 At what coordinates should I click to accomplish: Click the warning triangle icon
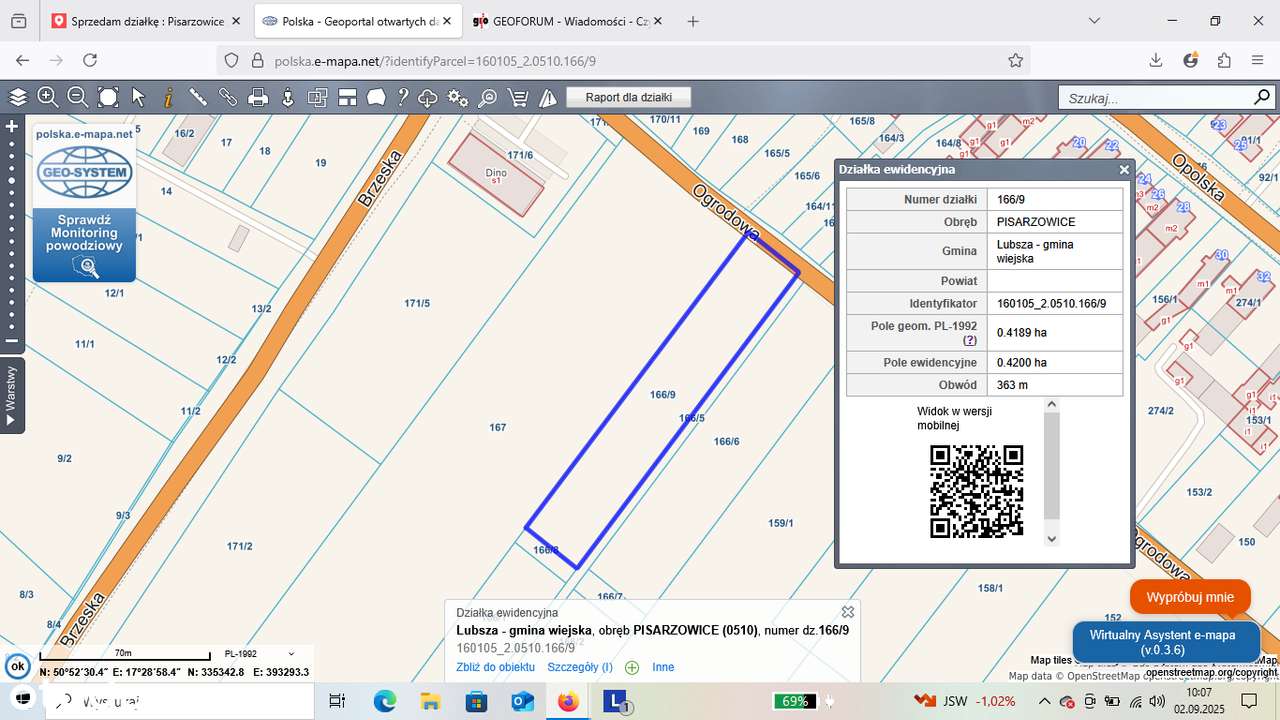coord(548,97)
